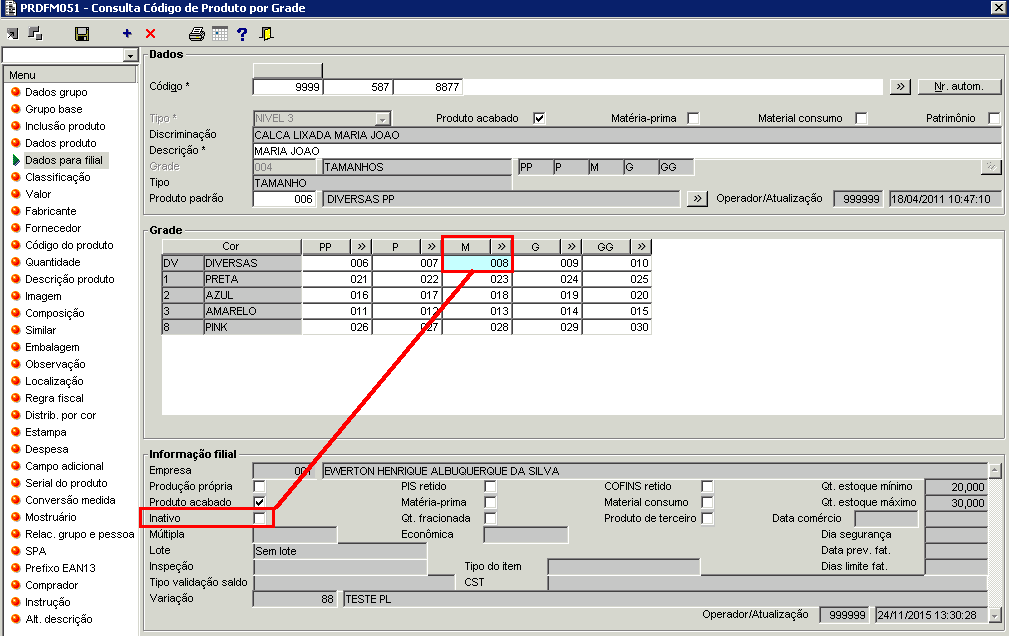1009x636 pixels.
Task: Click the bullet icon beside Comprador
Action: (16, 585)
